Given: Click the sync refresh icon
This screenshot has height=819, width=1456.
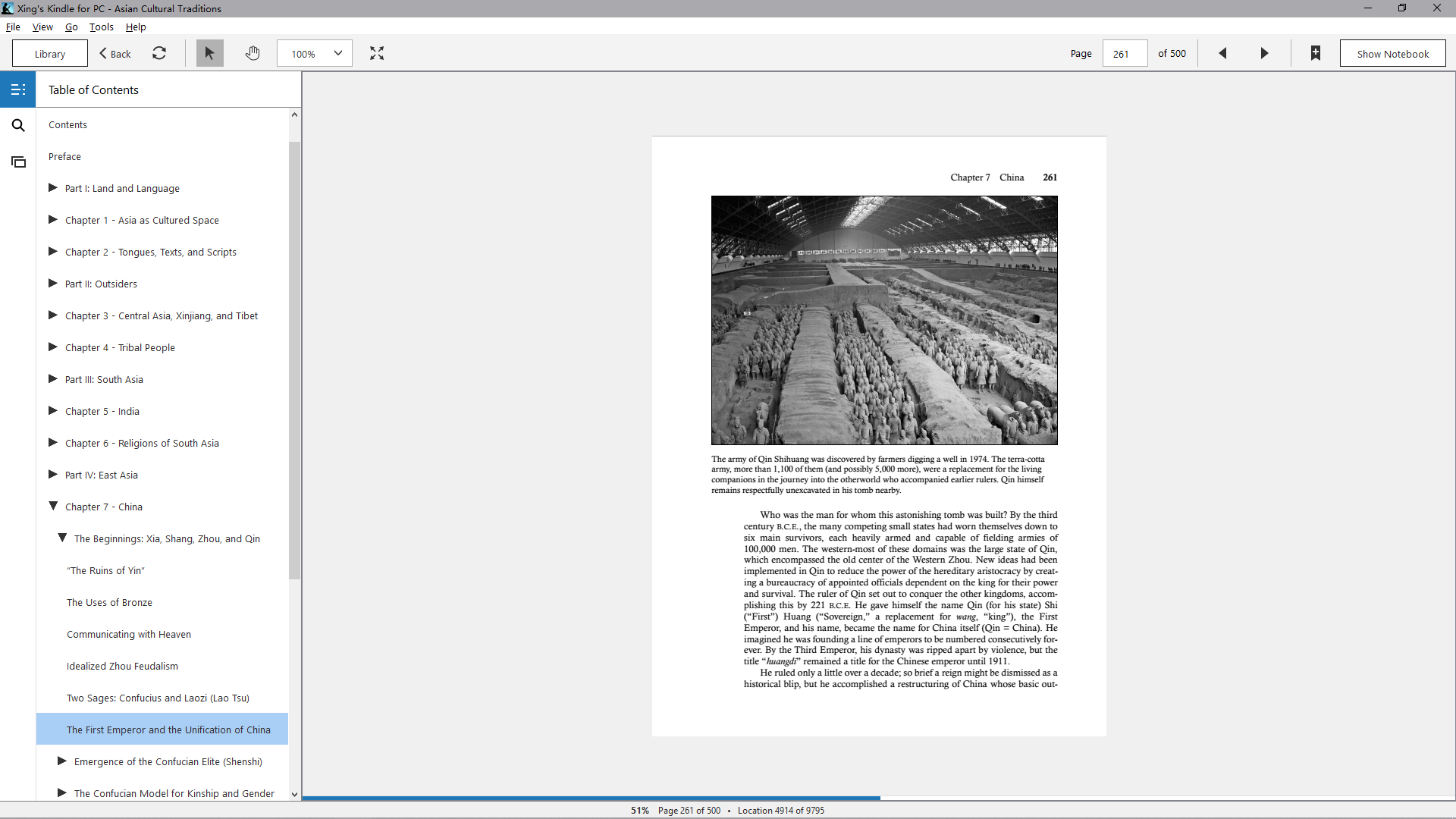Looking at the screenshot, I should (x=159, y=53).
